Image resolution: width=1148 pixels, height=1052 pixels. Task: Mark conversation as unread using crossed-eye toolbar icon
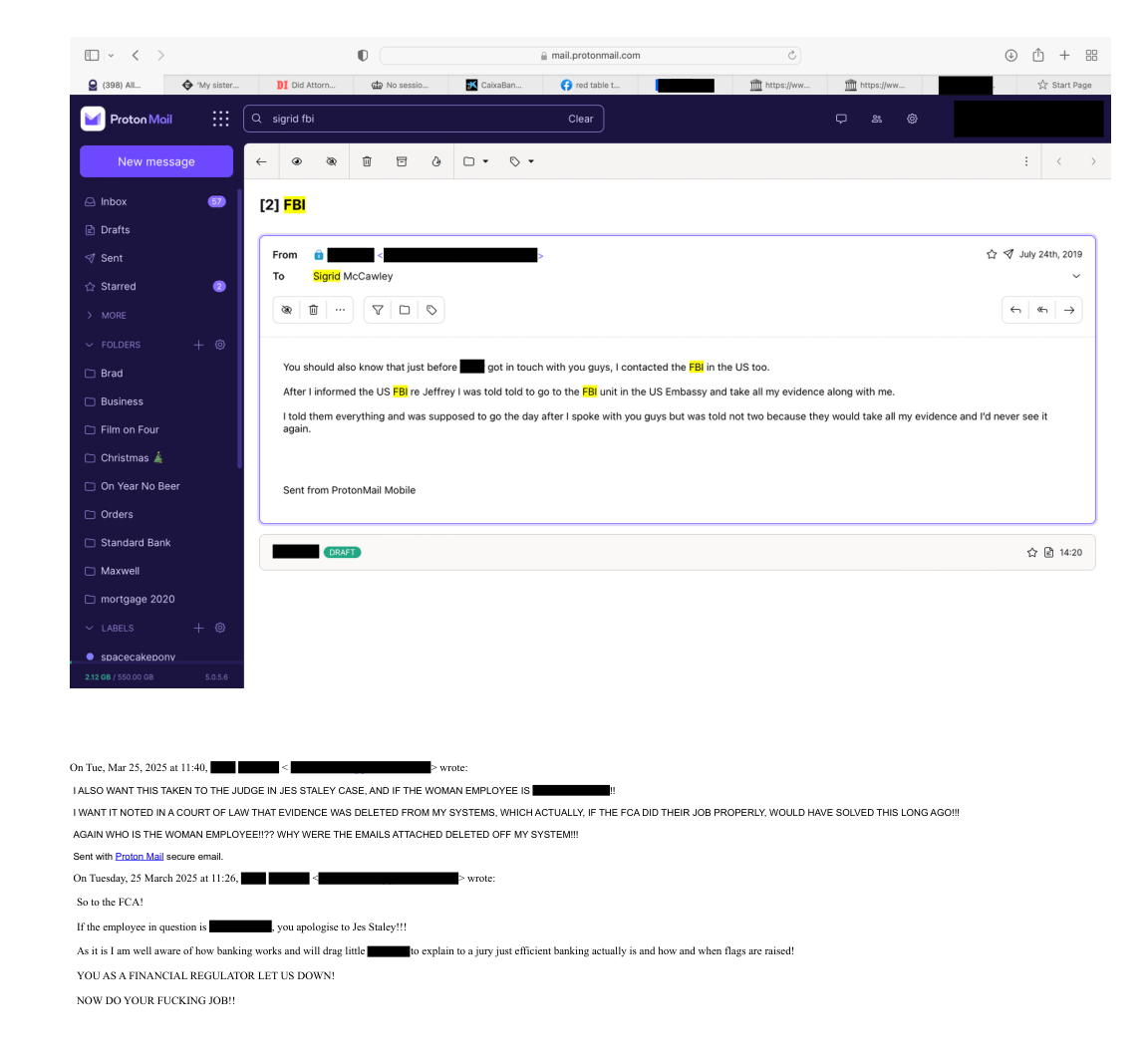coord(332,161)
